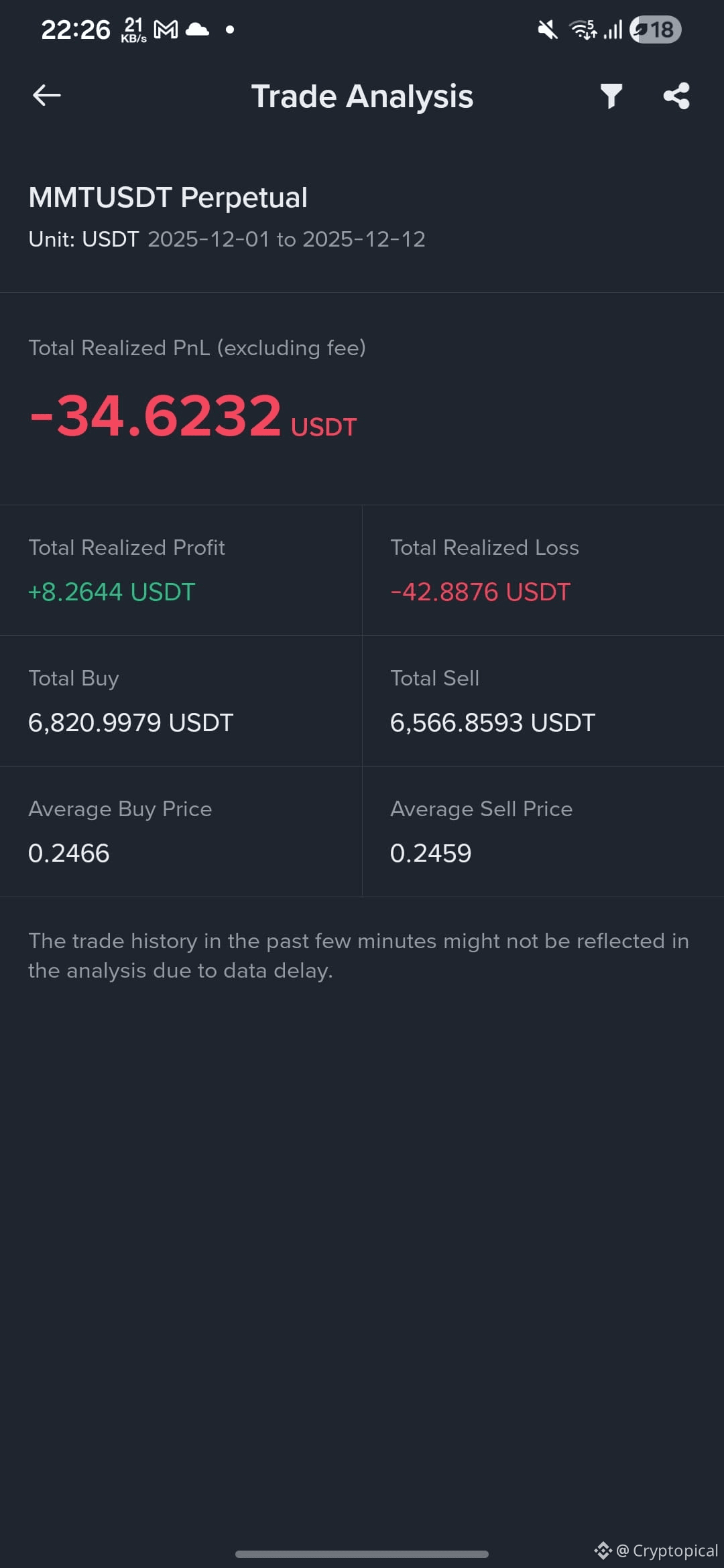Tap the Wi-Fi status icon
Image resolution: width=724 pixels, height=1568 pixels.
583,29
